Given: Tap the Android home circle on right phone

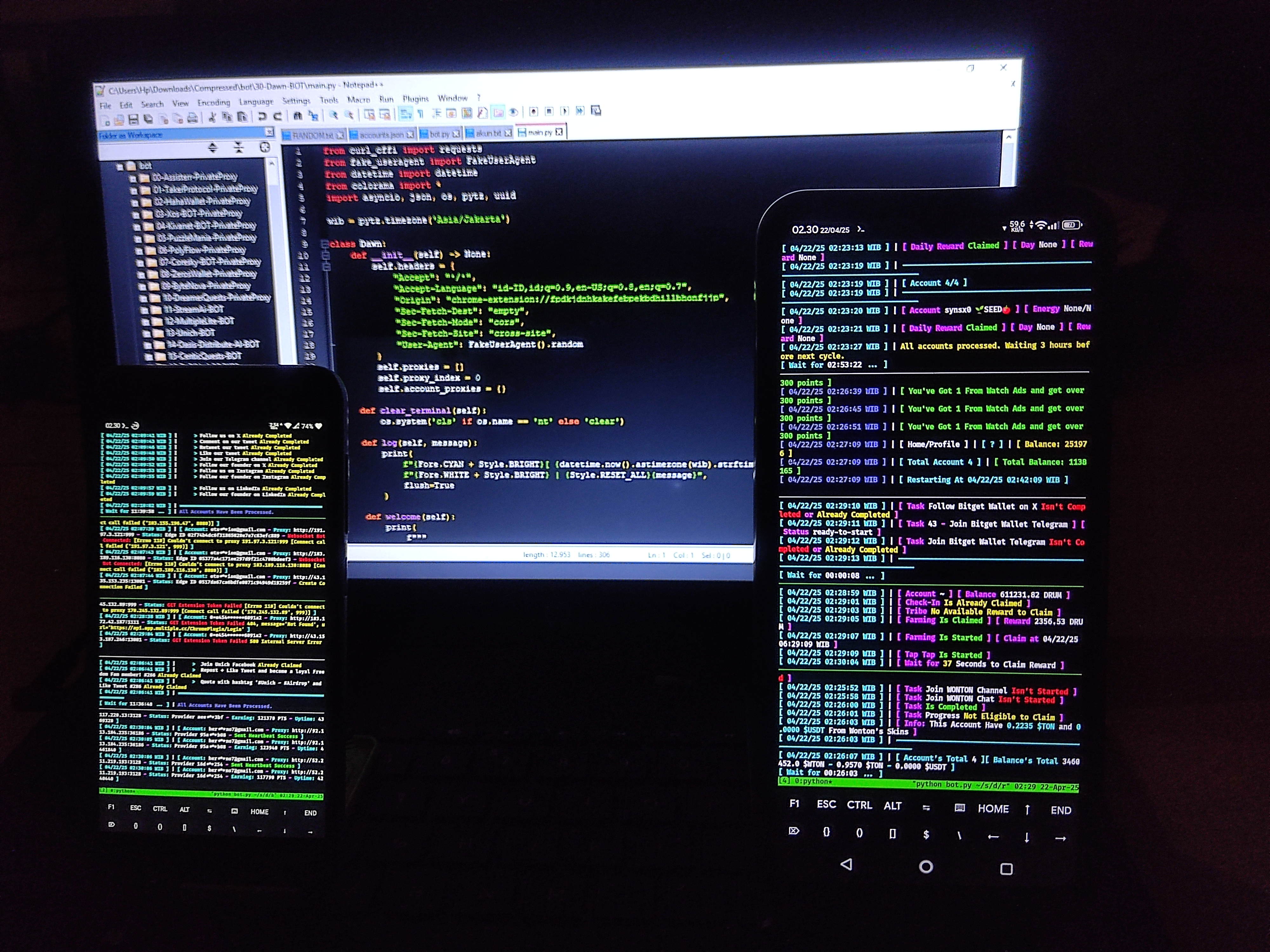Looking at the screenshot, I should pos(926,867).
